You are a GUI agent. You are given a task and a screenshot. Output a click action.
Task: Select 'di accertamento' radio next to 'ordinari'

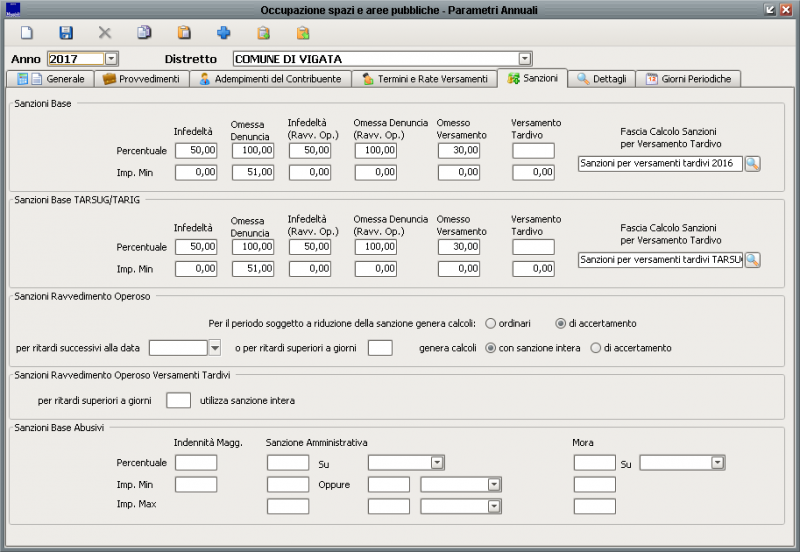coord(561,323)
